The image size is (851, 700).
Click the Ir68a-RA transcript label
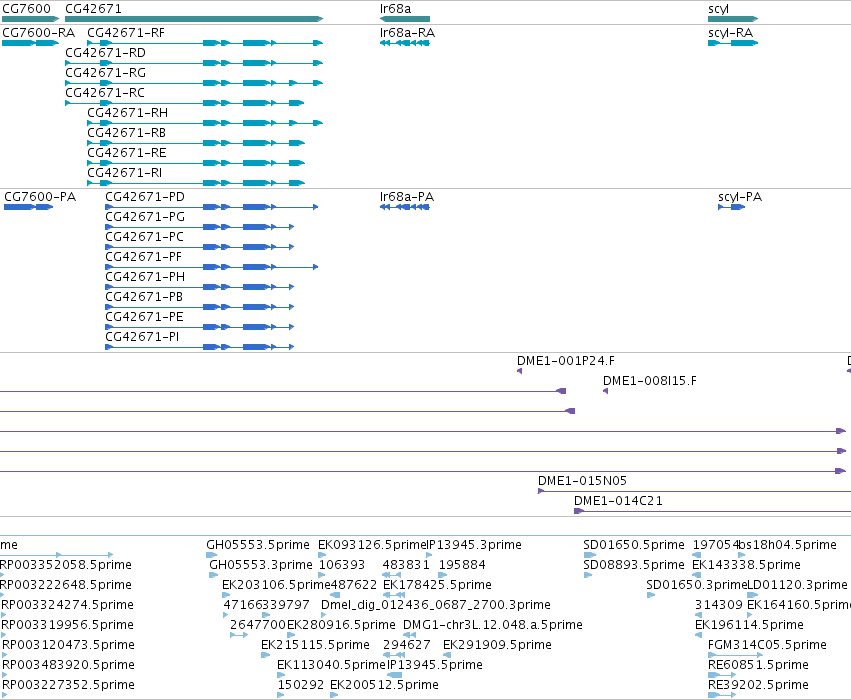pos(407,33)
